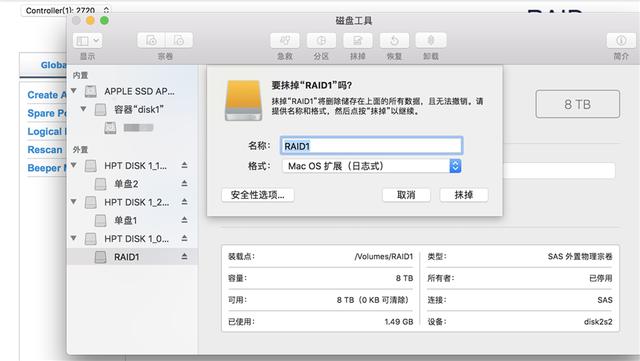Click the 抹掉 confirm button in dialog
This screenshot has width=640, height=361.
coord(464,195)
